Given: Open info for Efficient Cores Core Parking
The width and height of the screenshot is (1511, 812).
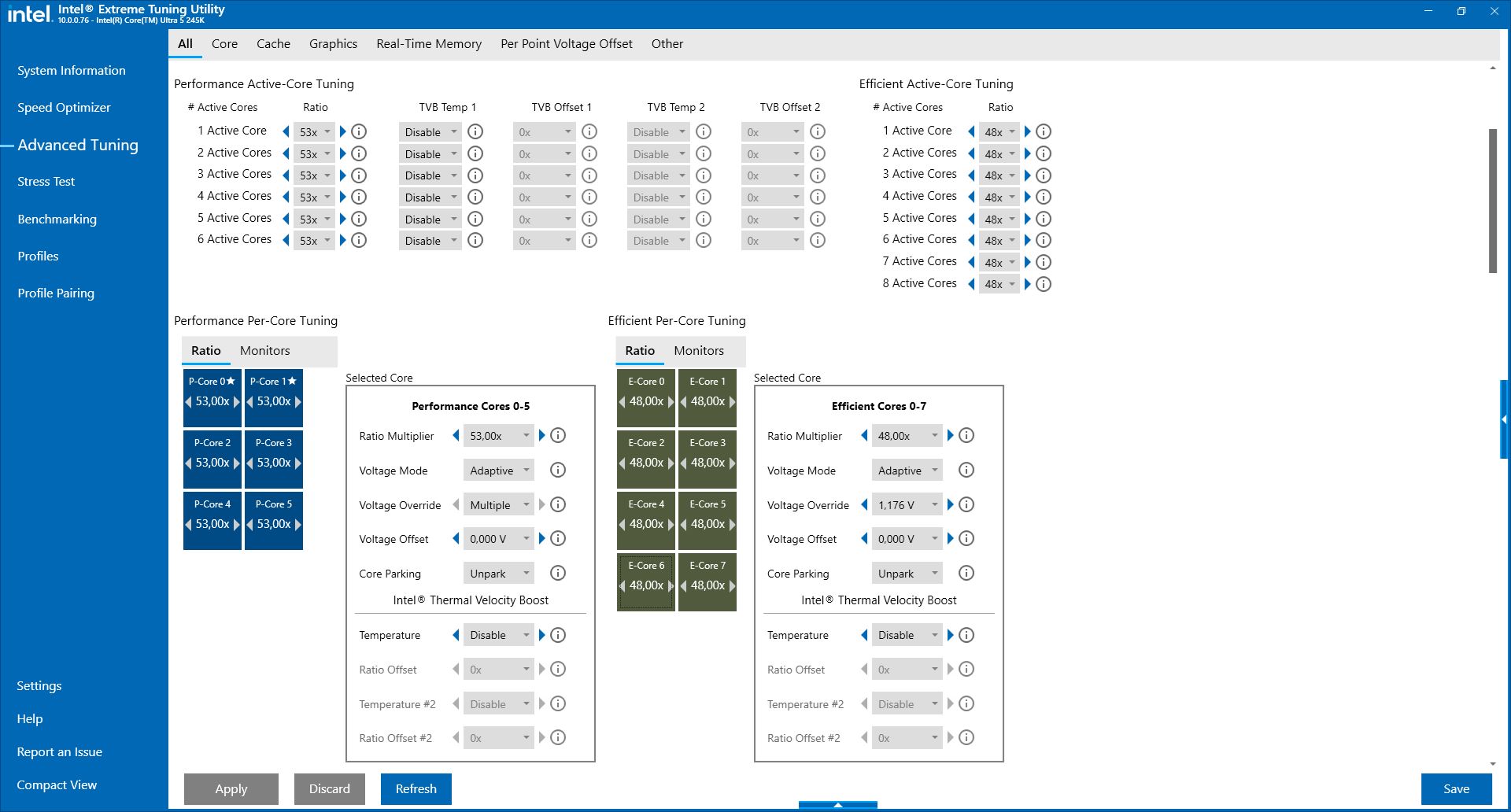Looking at the screenshot, I should coord(966,573).
